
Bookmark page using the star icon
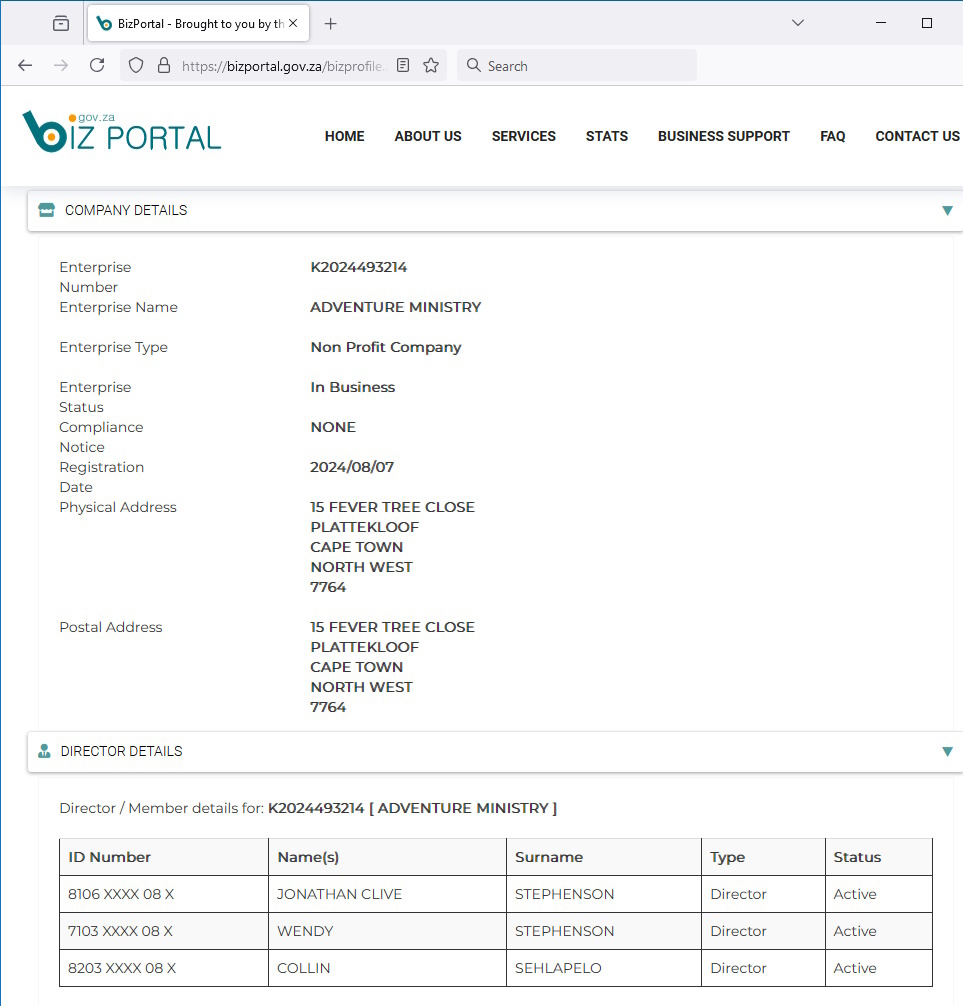tap(431, 66)
